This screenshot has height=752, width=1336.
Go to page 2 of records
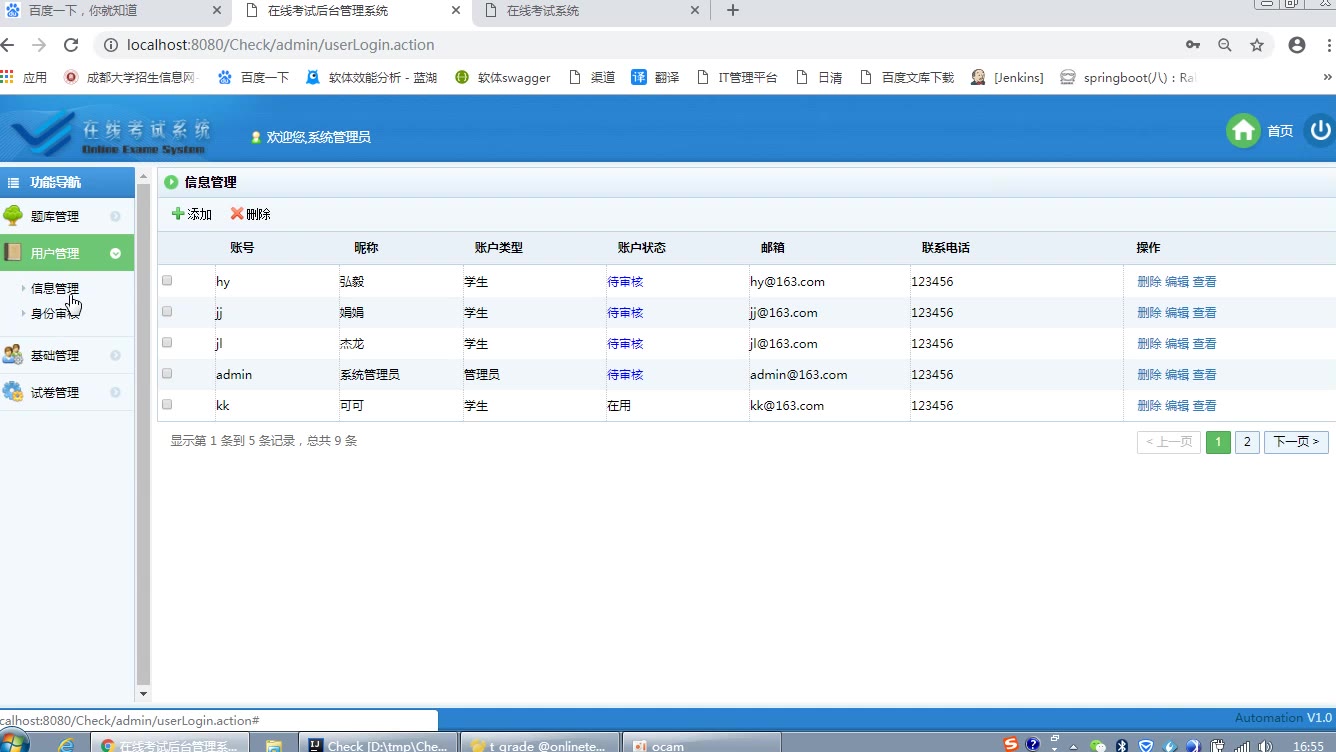[x=1247, y=442]
